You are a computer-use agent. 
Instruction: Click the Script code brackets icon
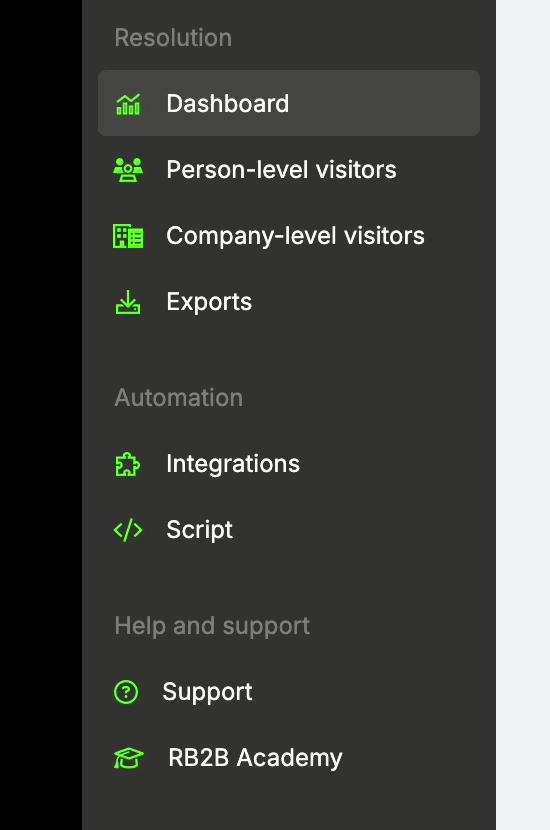pyautogui.click(x=128, y=530)
